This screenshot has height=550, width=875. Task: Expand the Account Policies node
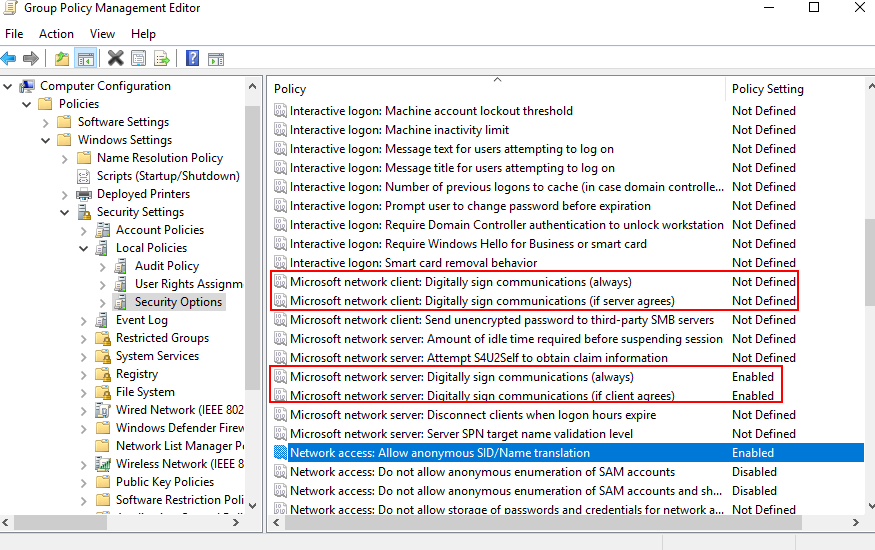coord(83,230)
